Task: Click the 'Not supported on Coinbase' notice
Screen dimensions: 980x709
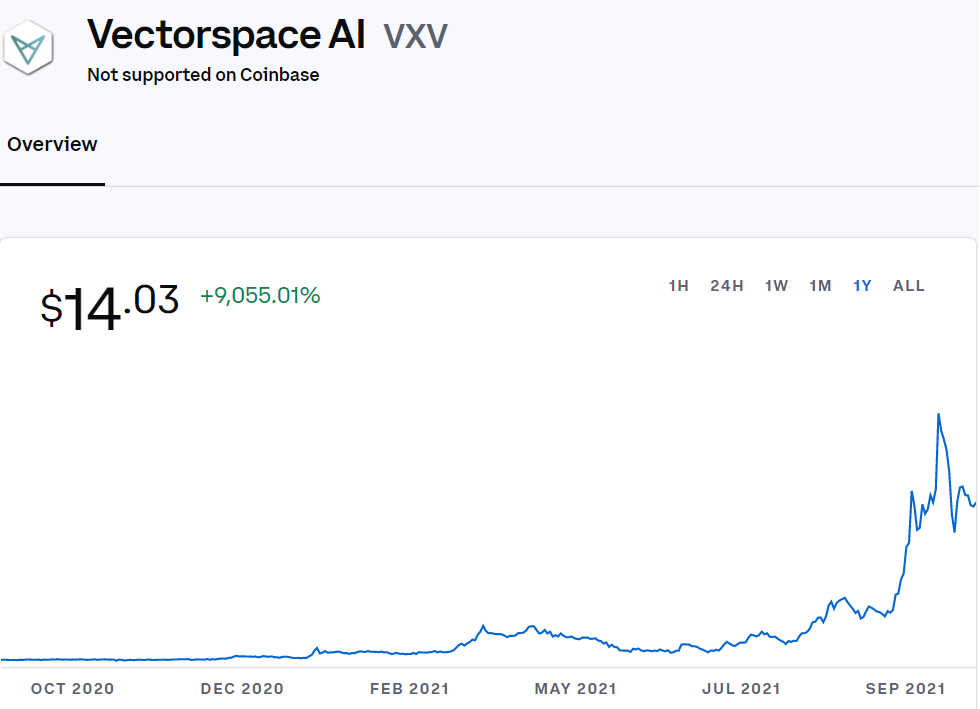Action: pyautogui.click(x=203, y=75)
